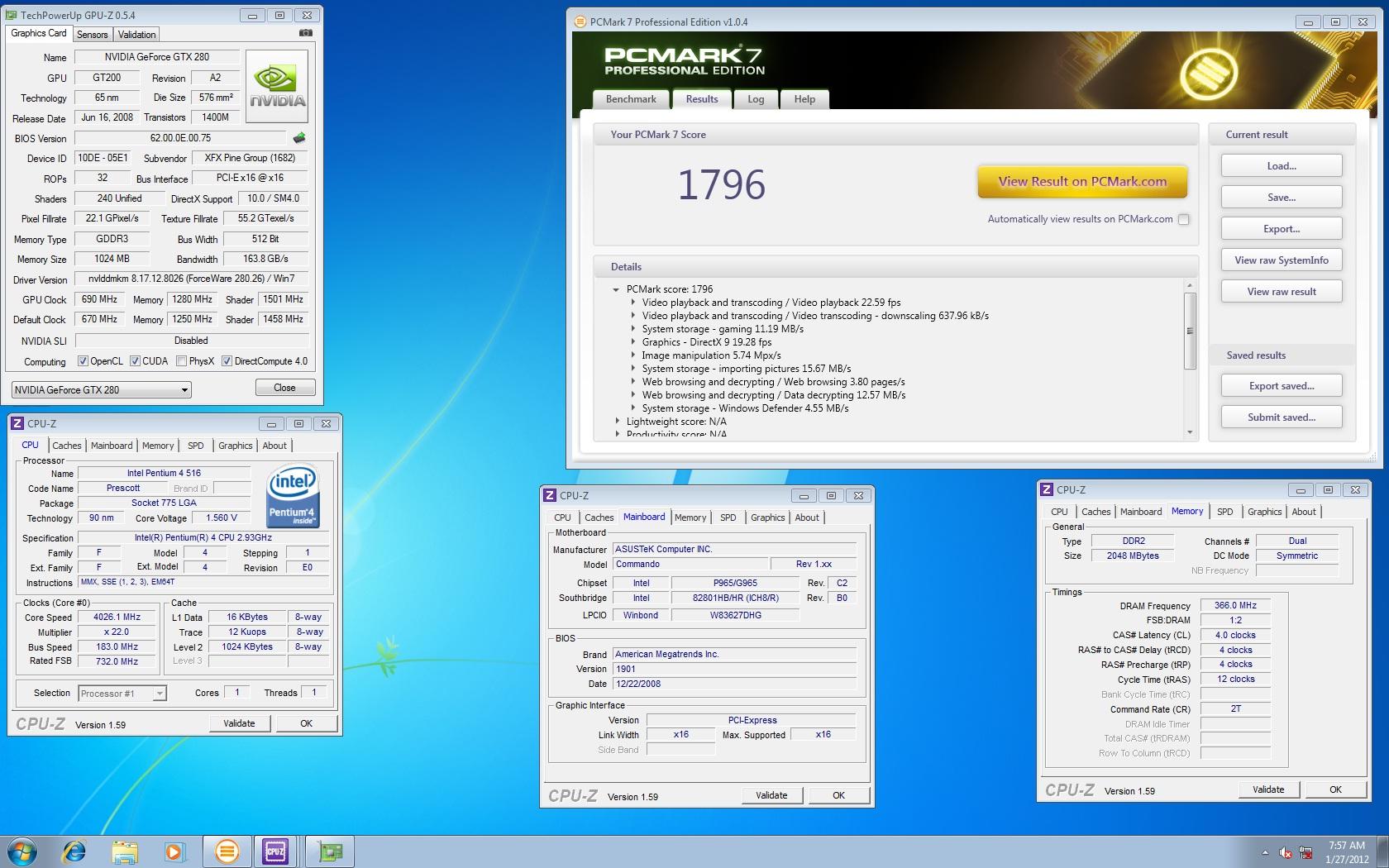Click the PCMark 7 orange taskbar icon
The image size is (1389, 868).
click(227, 851)
